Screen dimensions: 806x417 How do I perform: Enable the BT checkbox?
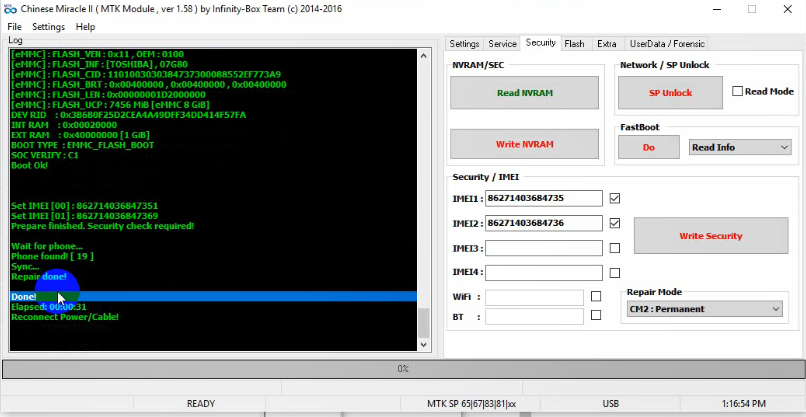pos(596,315)
